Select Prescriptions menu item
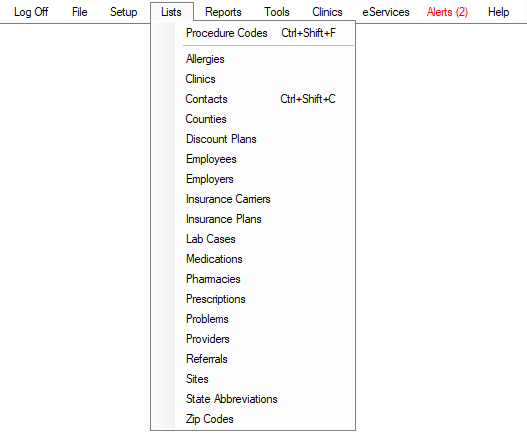Image resolution: width=527 pixels, height=433 pixels. click(253, 299)
